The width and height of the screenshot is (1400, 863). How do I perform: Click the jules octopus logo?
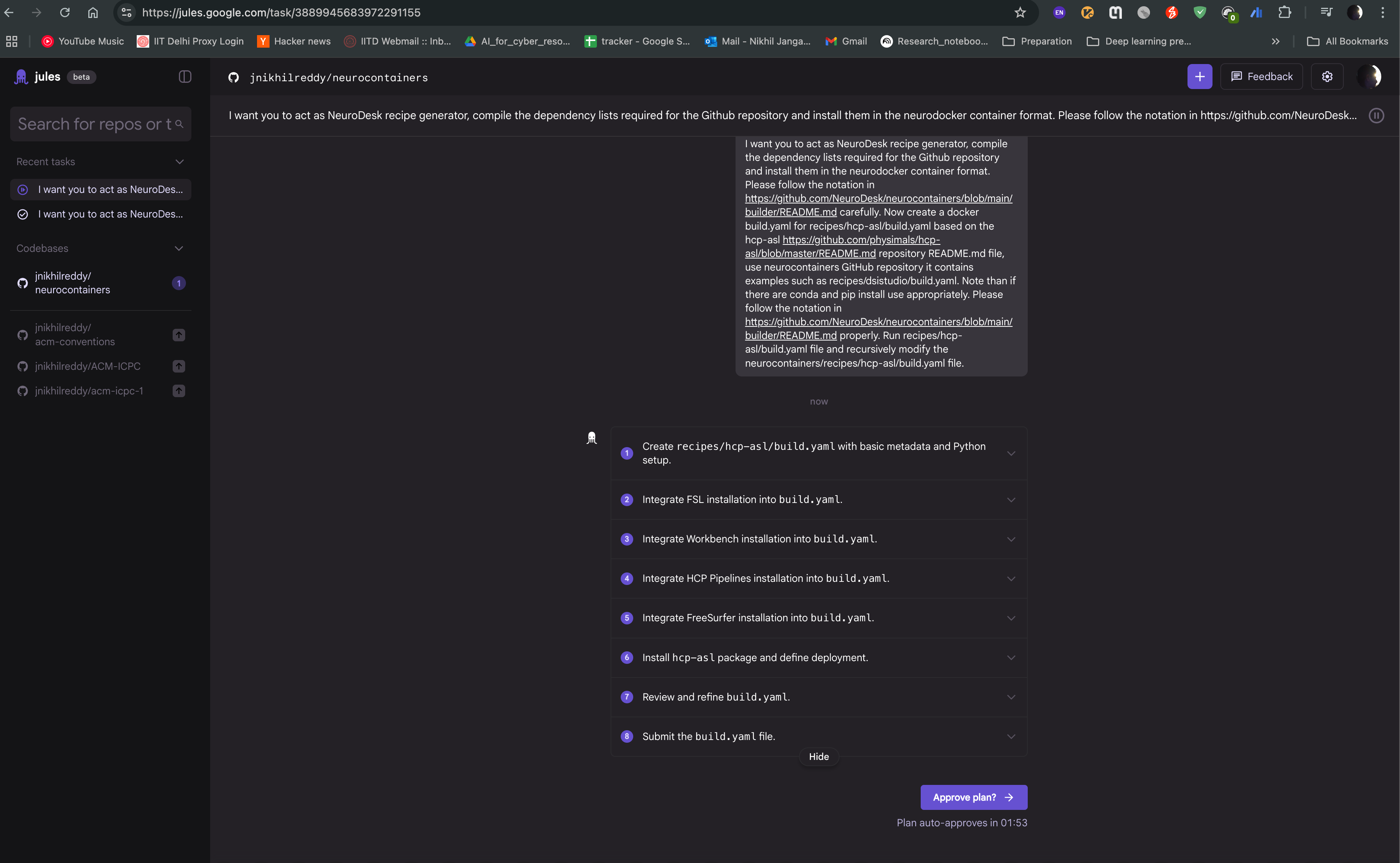[22, 77]
